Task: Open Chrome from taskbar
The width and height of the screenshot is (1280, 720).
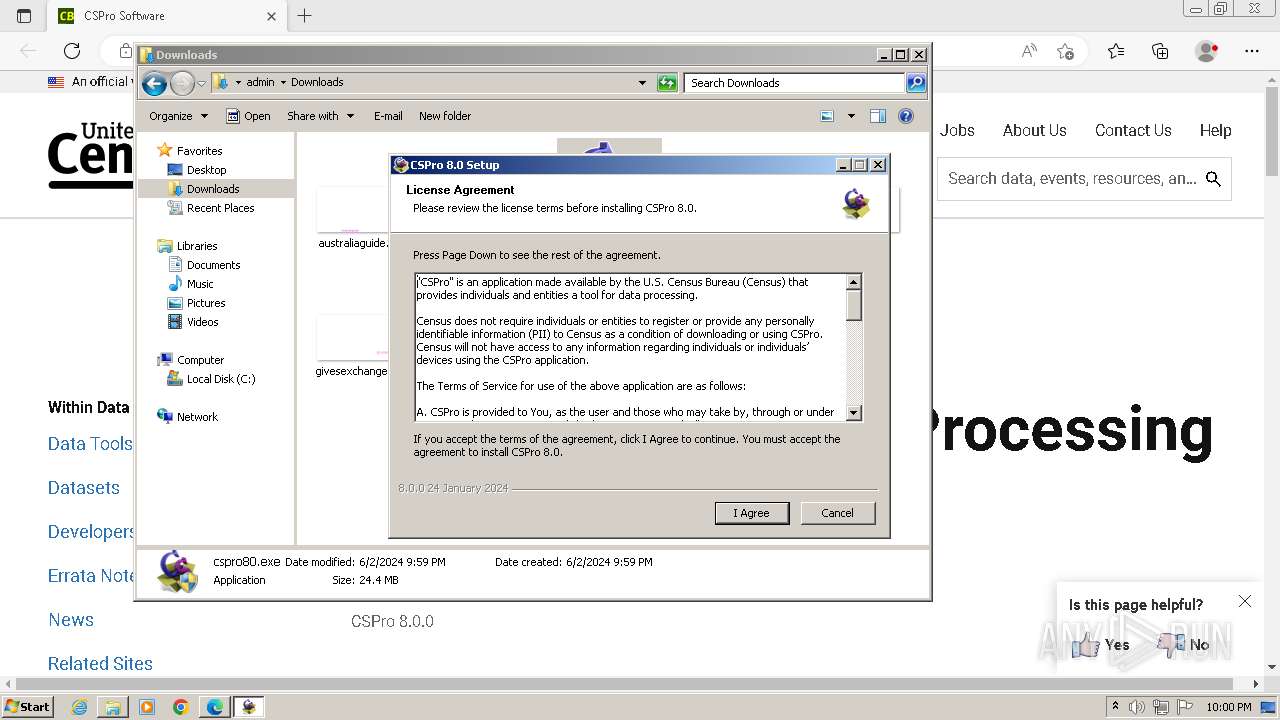Action: point(181,707)
